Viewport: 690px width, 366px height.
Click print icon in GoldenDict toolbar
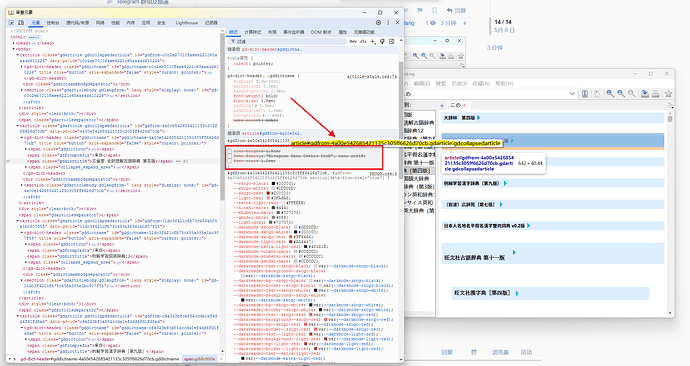tap(656, 94)
